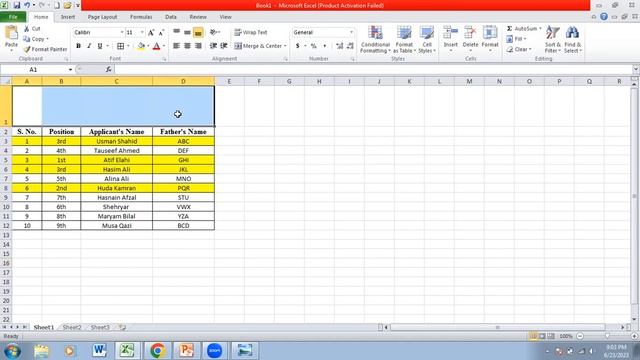Toggle Underline formatting
Screen dimensions: 640x360
[x=100, y=46]
